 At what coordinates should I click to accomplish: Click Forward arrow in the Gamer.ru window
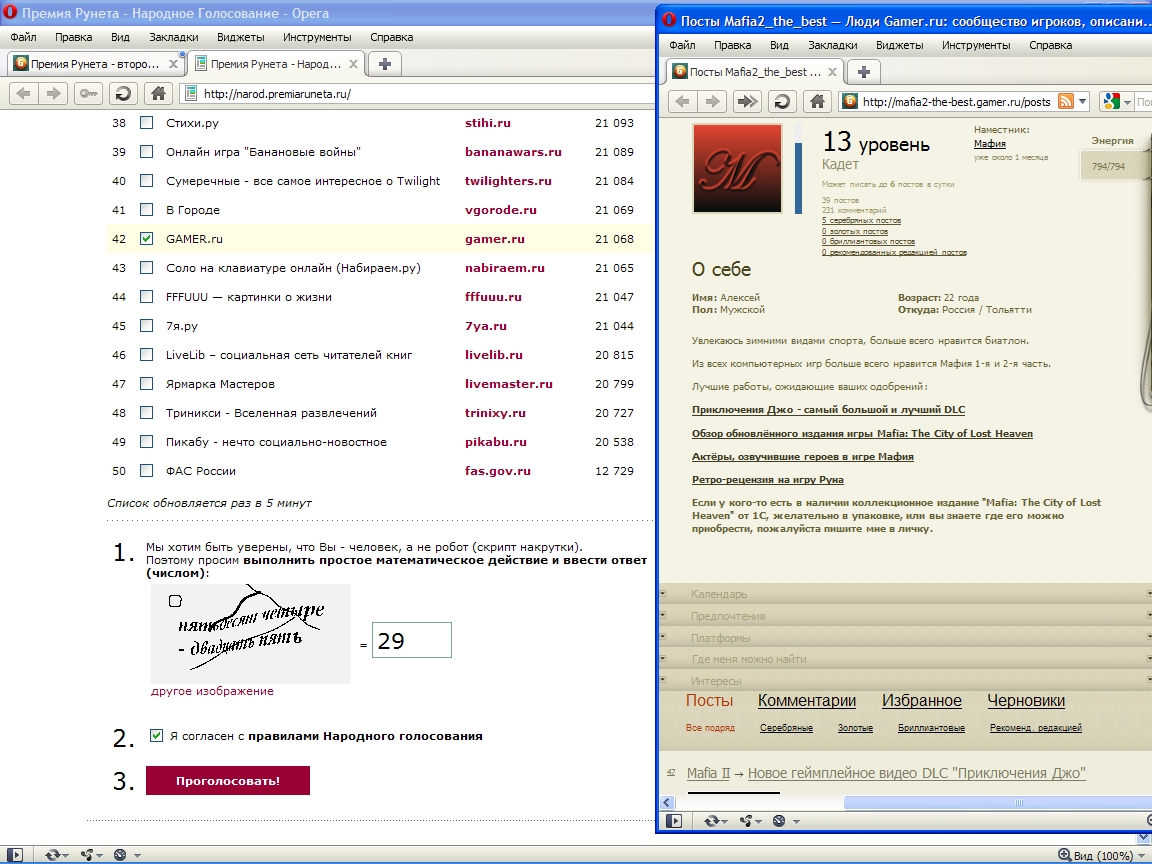(x=712, y=101)
